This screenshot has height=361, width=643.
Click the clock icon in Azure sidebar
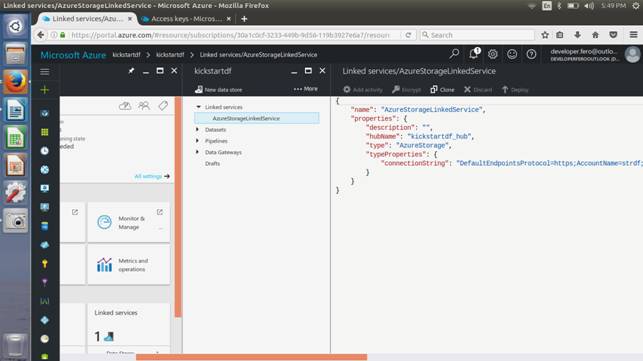45,151
